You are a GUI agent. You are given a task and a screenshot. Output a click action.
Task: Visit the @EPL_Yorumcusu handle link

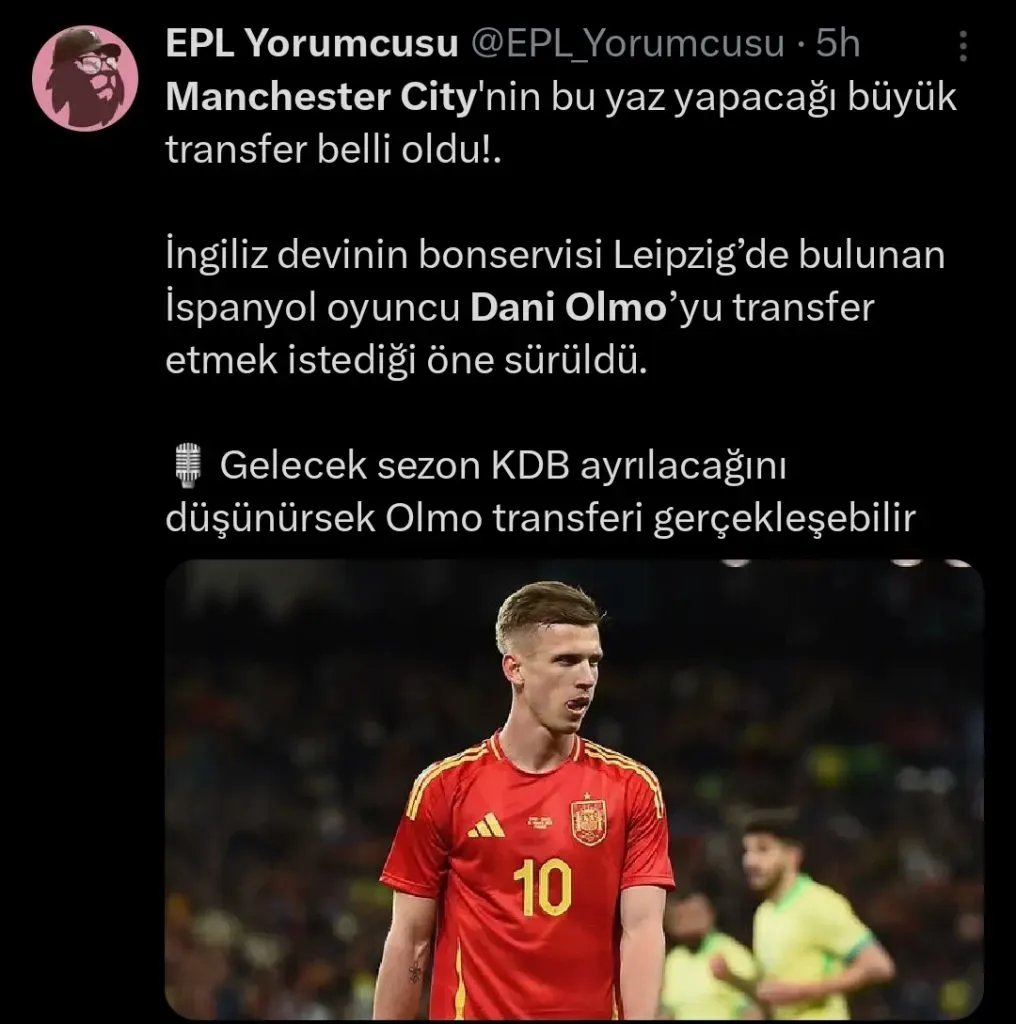(x=627, y=44)
